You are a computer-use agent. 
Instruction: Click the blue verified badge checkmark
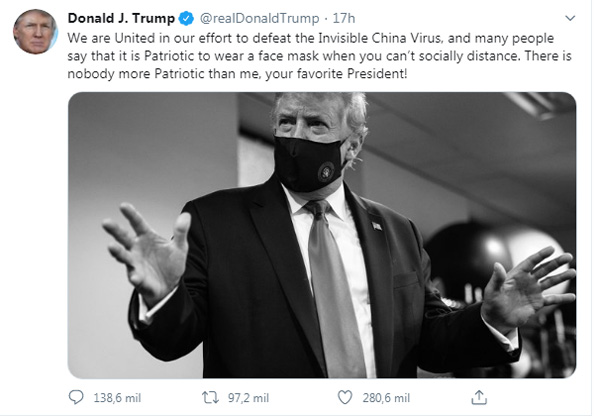(186, 18)
